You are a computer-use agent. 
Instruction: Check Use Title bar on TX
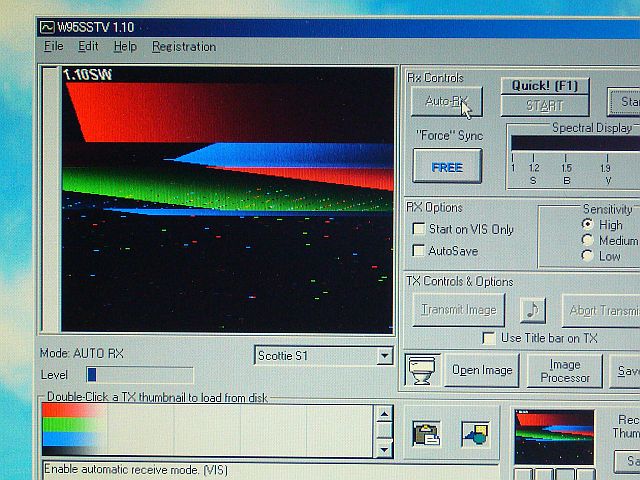point(489,338)
